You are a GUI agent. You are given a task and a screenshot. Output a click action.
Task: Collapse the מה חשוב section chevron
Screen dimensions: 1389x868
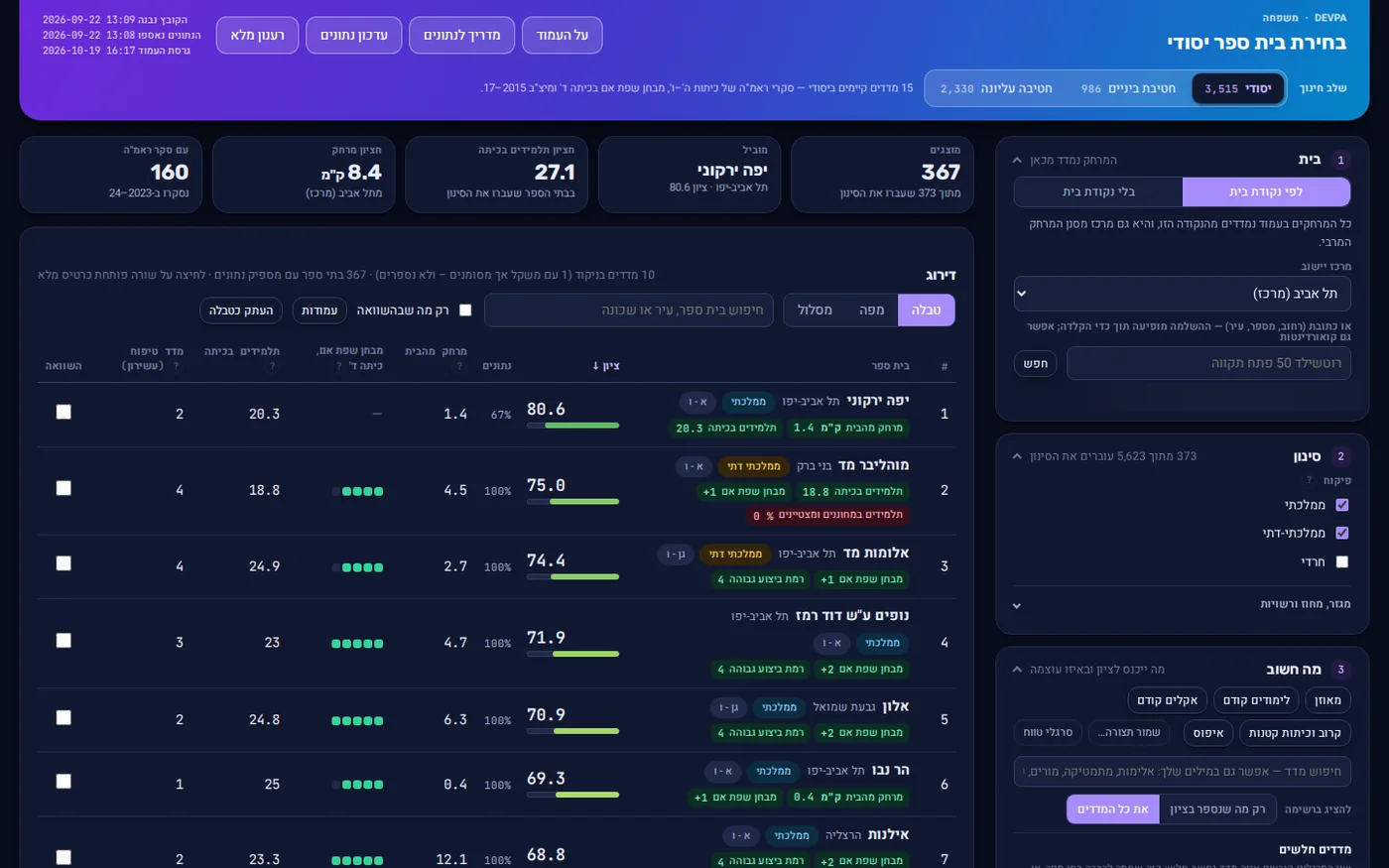tap(1017, 670)
